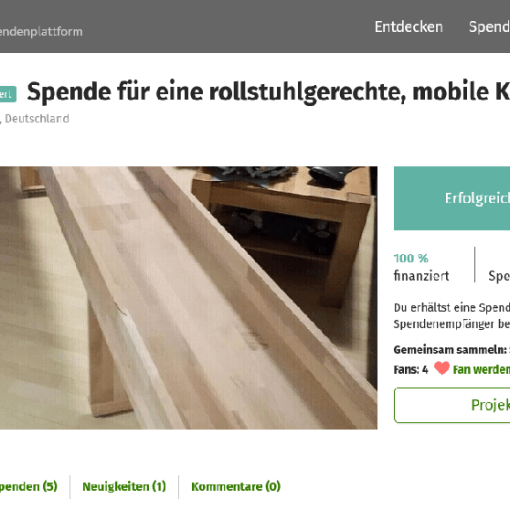Click the red heart fan icon
This screenshot has height=510, width=510.
(442, 368)
